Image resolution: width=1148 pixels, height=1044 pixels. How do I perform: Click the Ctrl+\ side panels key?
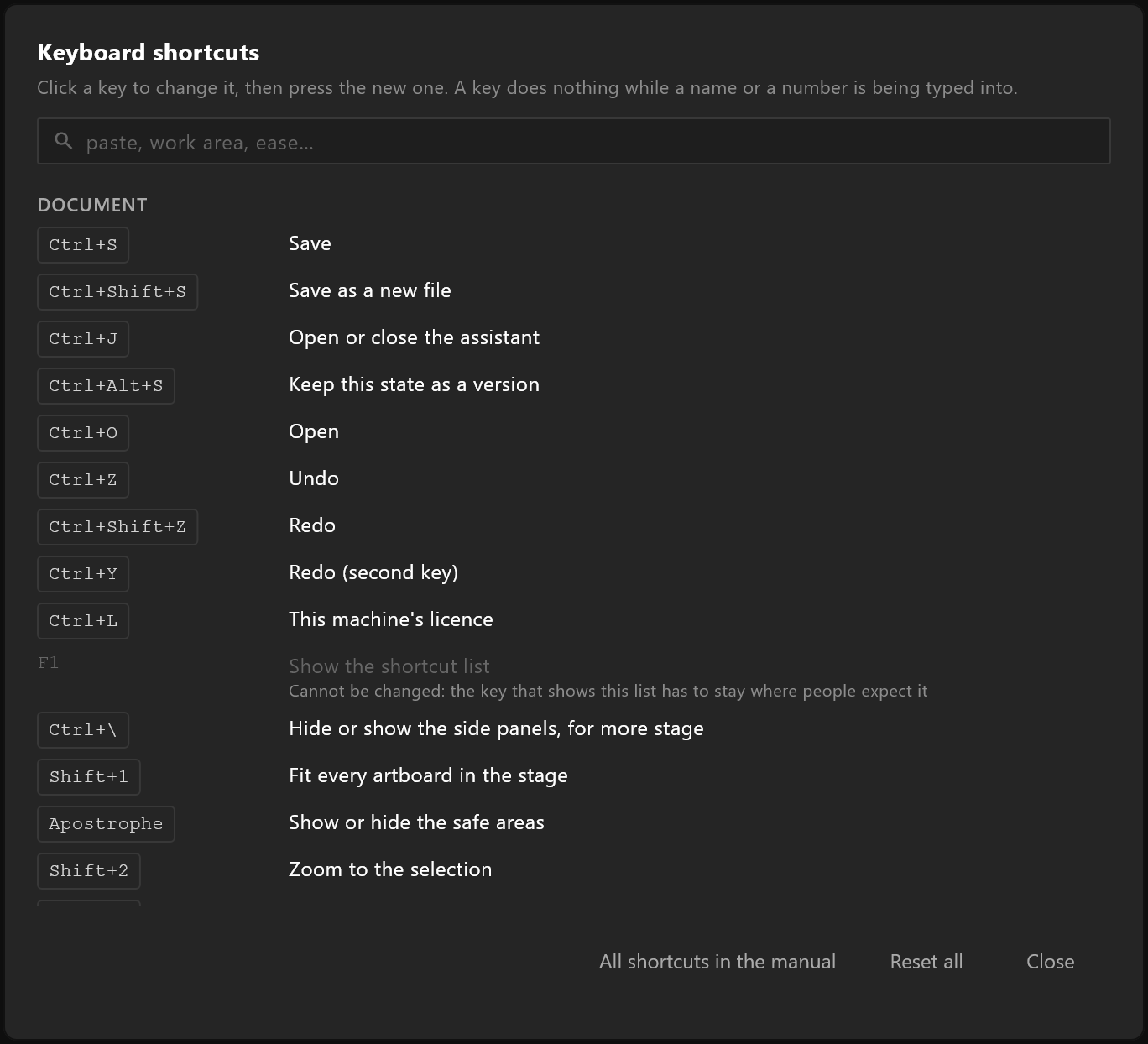(83, 730)
